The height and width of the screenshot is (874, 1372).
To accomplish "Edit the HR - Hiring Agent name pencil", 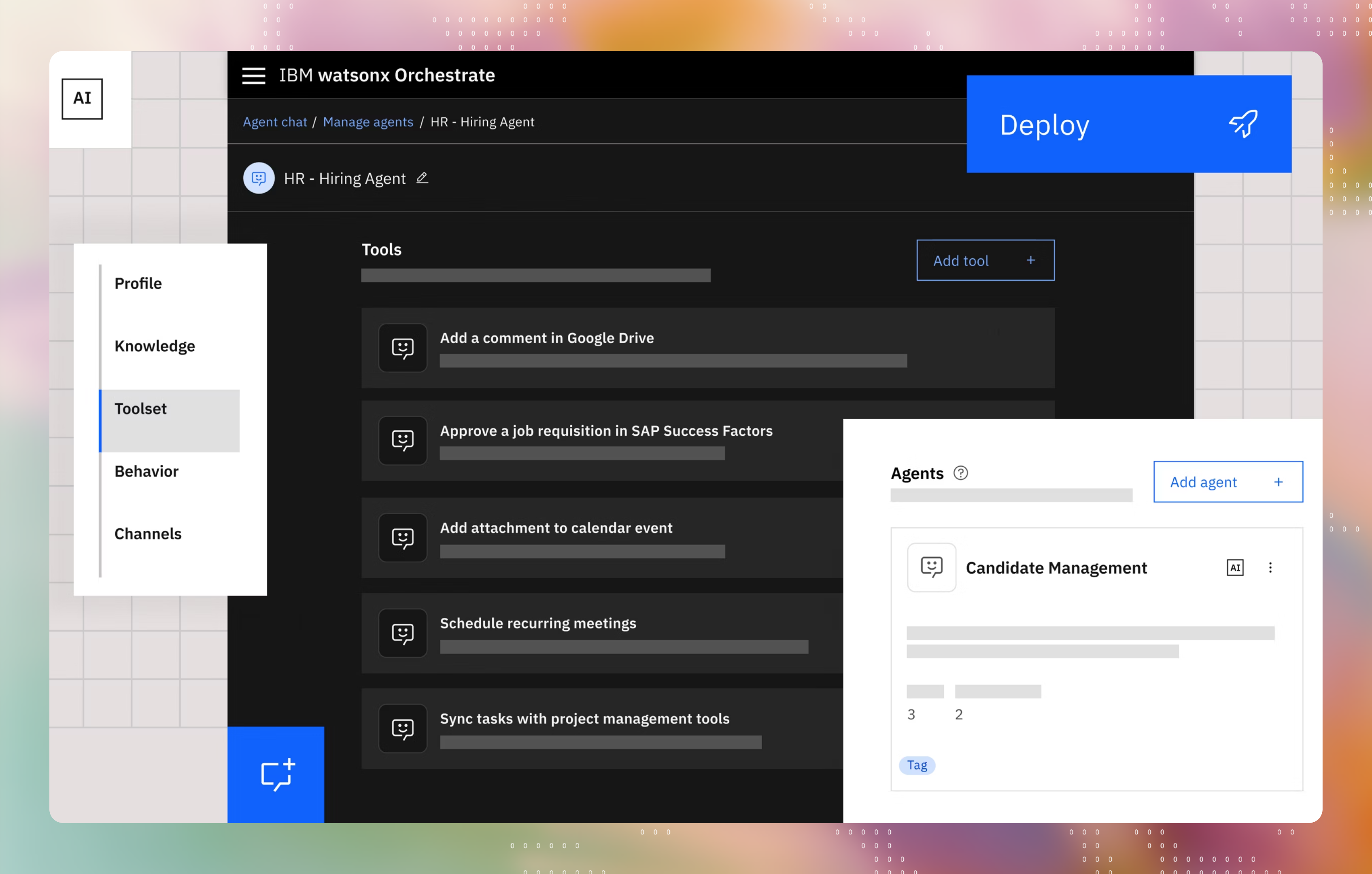I will 422,178.
